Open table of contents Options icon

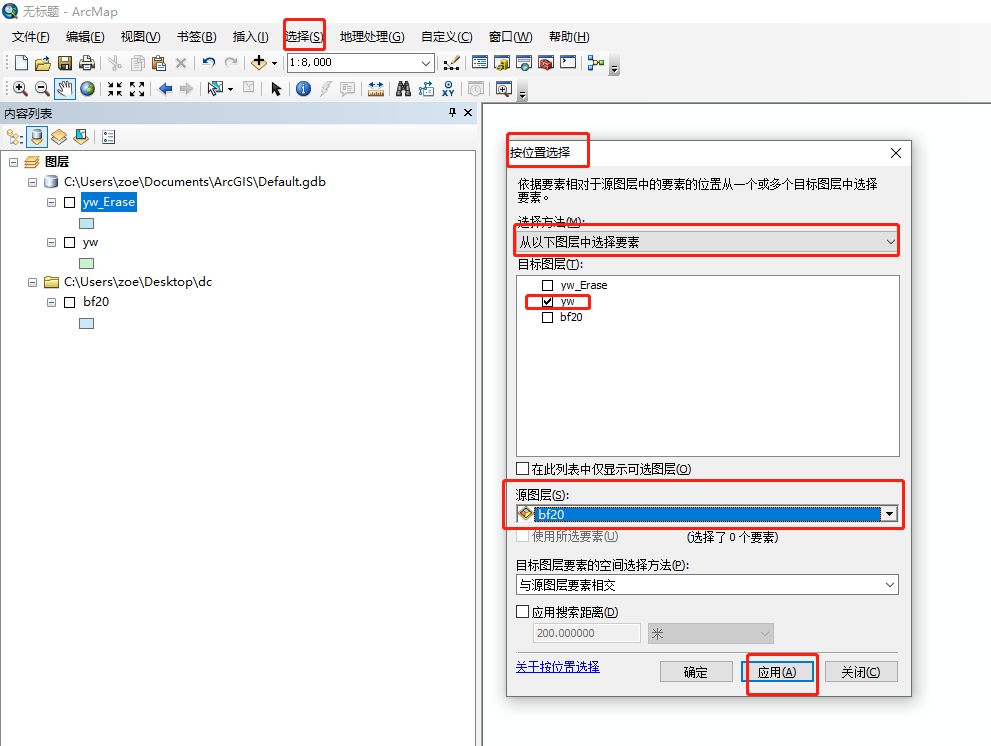(x=109, y=137)
